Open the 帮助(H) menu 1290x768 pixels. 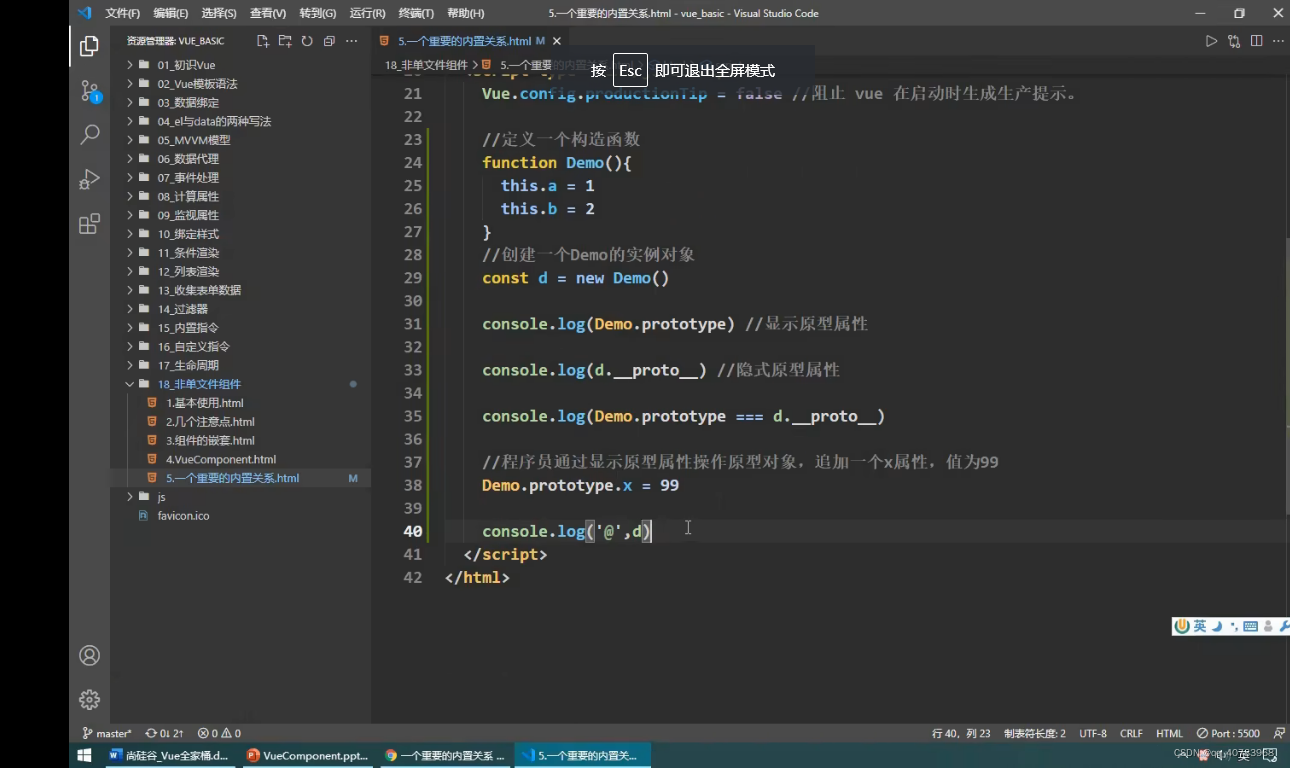466,13
